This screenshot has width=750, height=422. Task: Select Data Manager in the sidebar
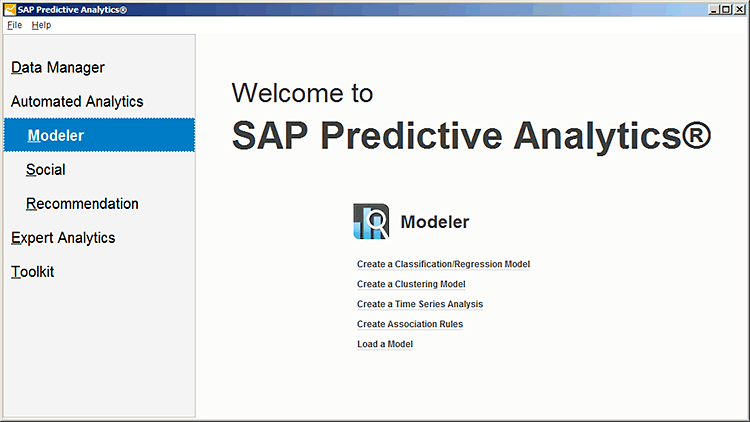click(x=58, y=67)
